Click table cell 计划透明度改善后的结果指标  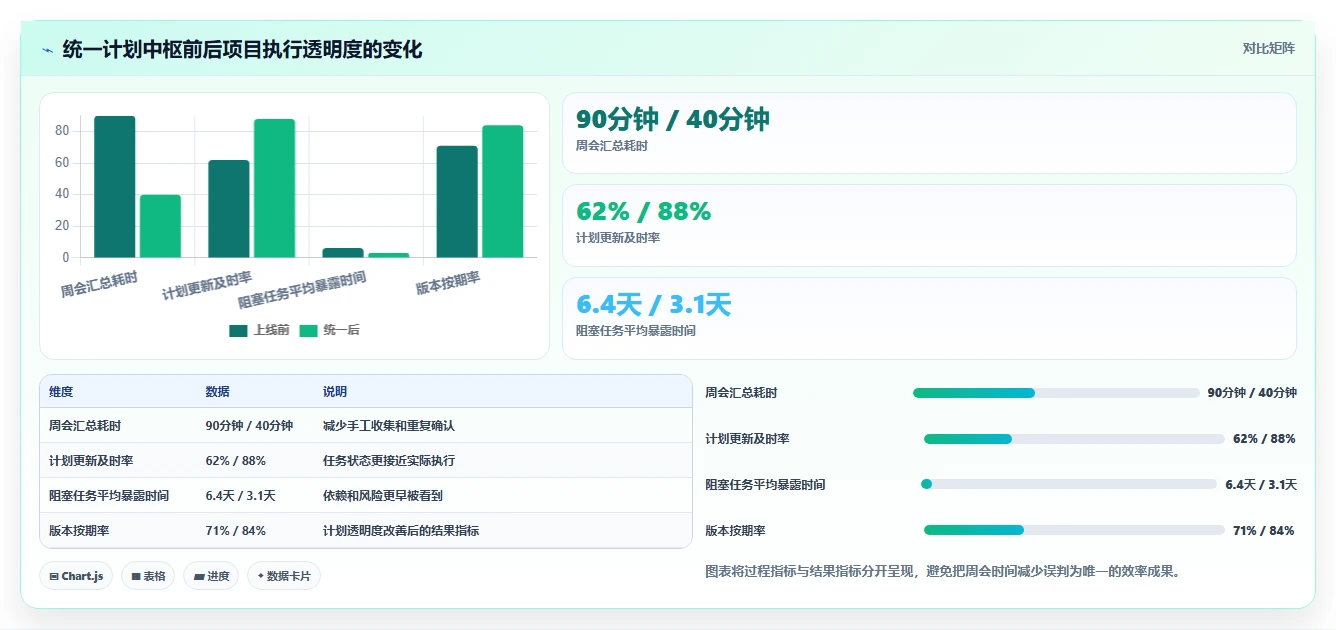click(x=401, y=530)
